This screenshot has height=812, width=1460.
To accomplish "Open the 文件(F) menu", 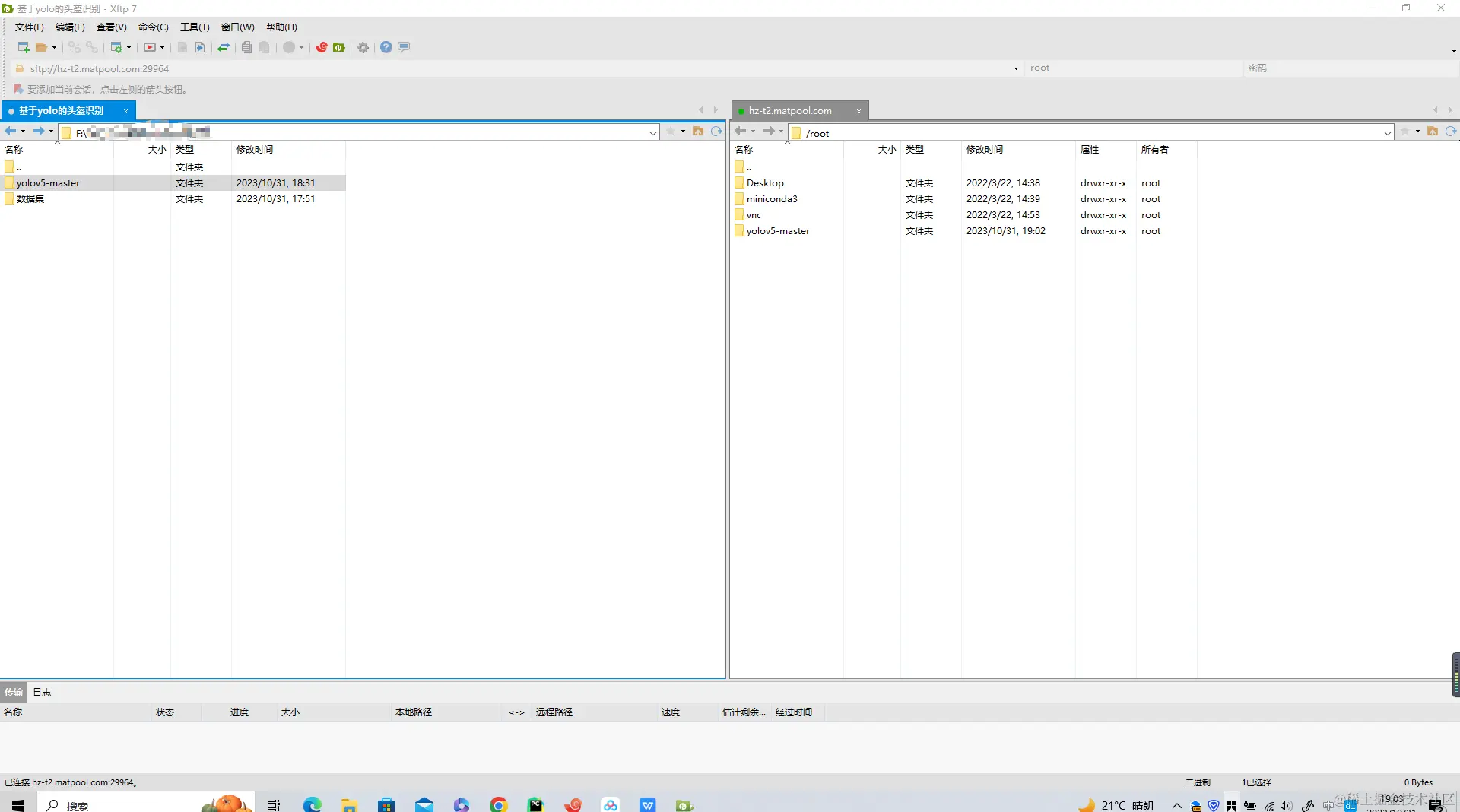I will coord(30,27).
